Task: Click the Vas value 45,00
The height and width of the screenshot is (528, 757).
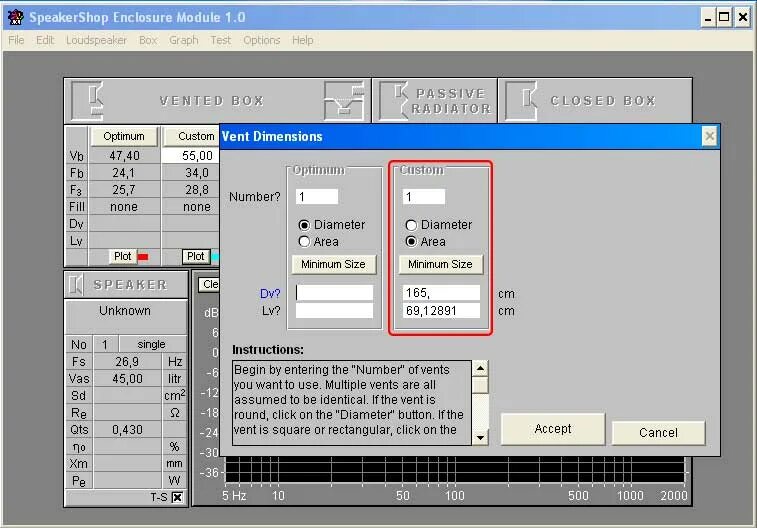Action: 127,378
